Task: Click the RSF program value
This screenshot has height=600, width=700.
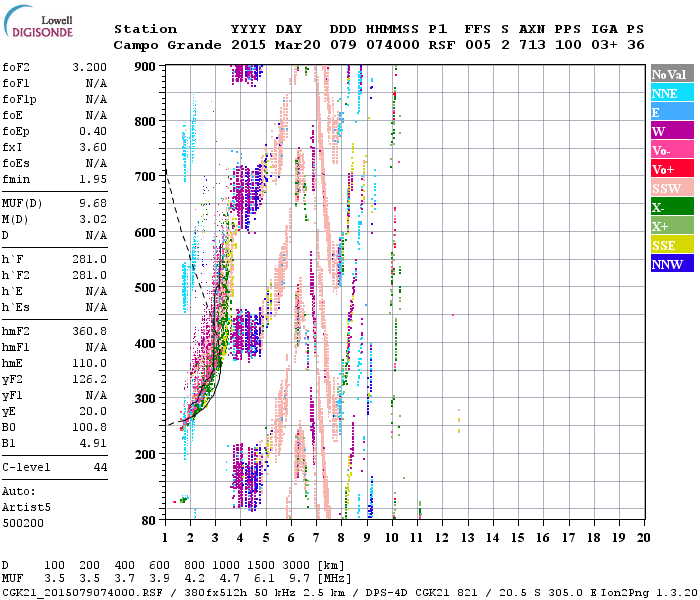Action: [442, 45]
